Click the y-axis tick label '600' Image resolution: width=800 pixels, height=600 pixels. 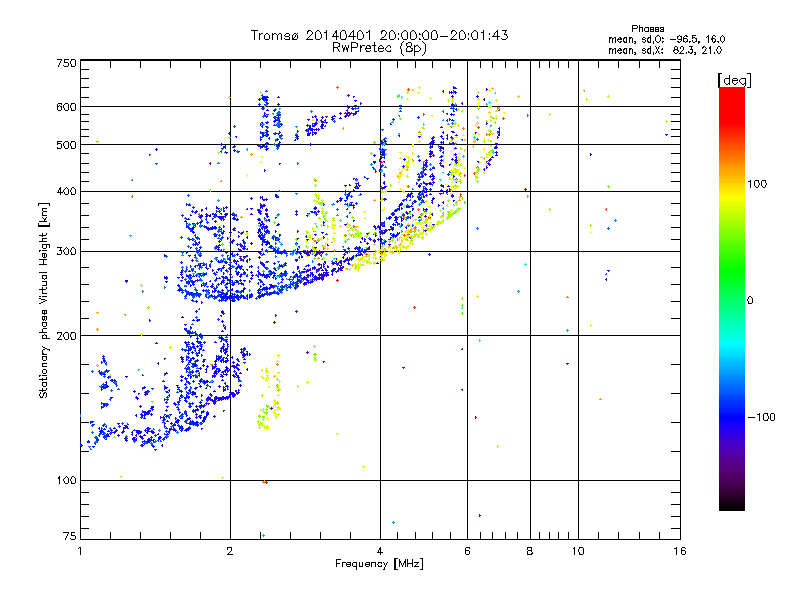coord(66,107)
